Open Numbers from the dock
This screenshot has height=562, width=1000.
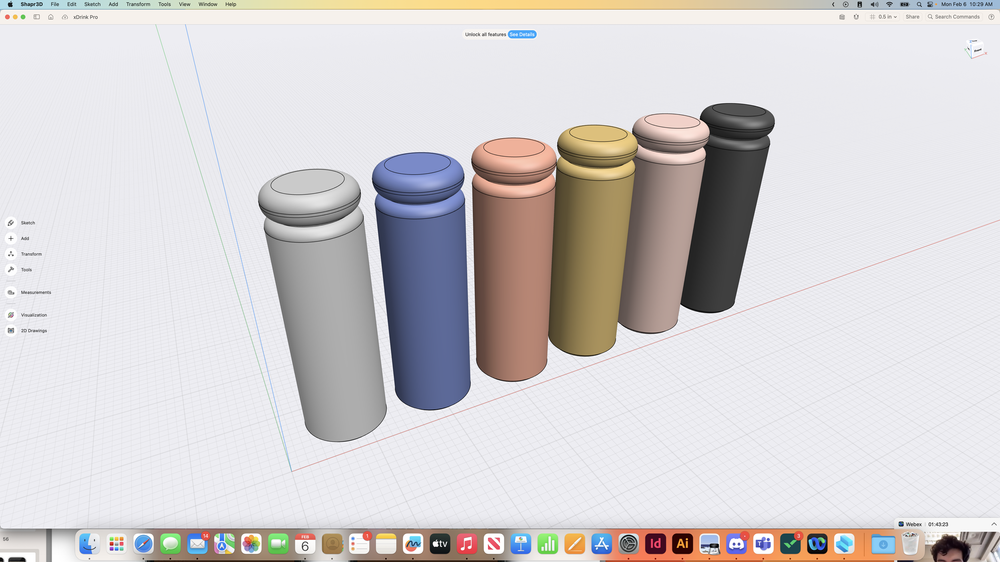548,544
